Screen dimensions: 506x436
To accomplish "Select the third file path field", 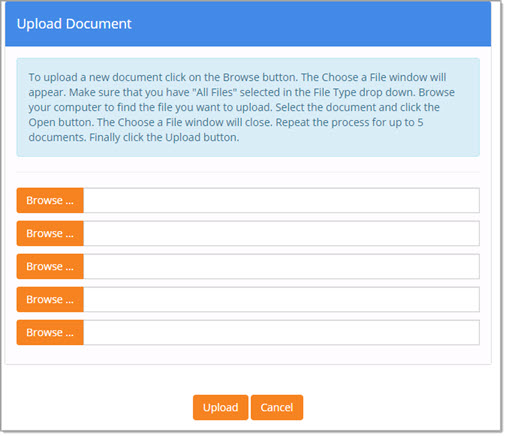I will [281, 266].
